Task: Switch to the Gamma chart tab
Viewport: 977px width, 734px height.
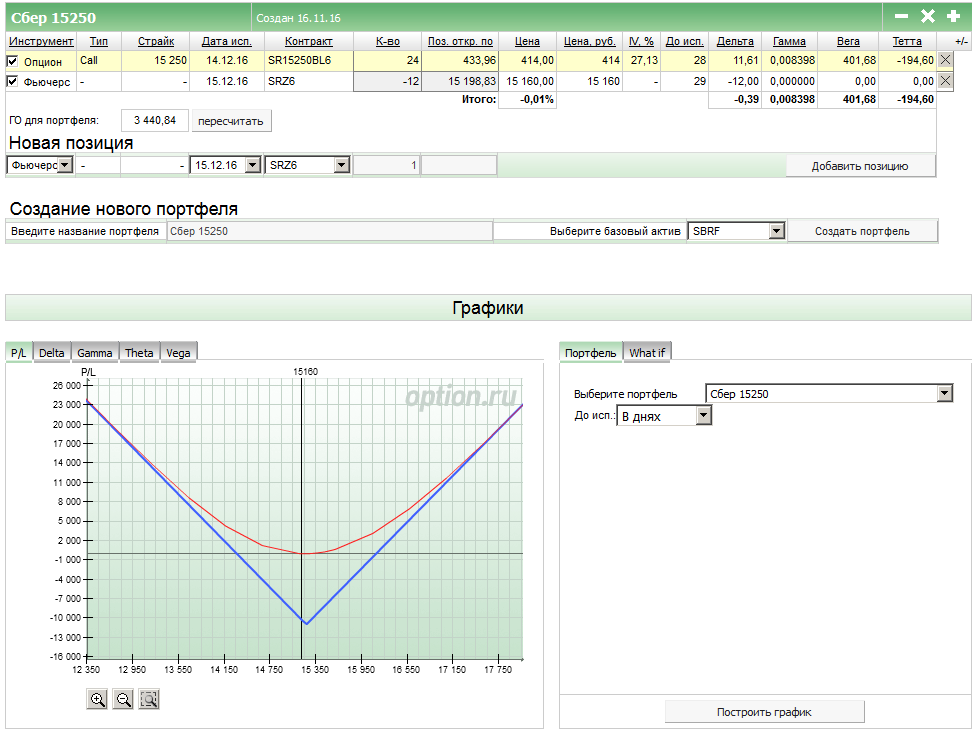Action: click(95, 352)
